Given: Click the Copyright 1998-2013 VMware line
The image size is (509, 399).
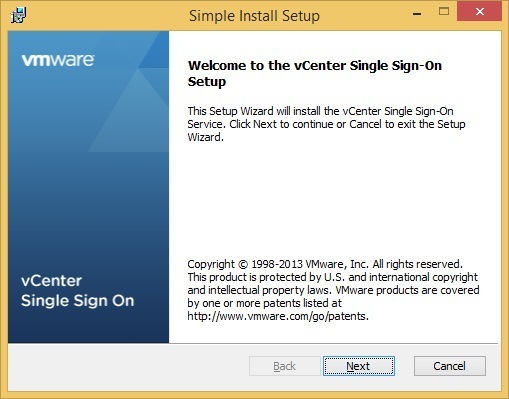Looking at the screenshot, I should (325, 264).
